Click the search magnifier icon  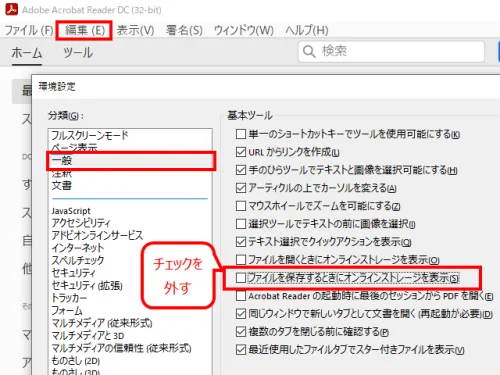[309, 52]
